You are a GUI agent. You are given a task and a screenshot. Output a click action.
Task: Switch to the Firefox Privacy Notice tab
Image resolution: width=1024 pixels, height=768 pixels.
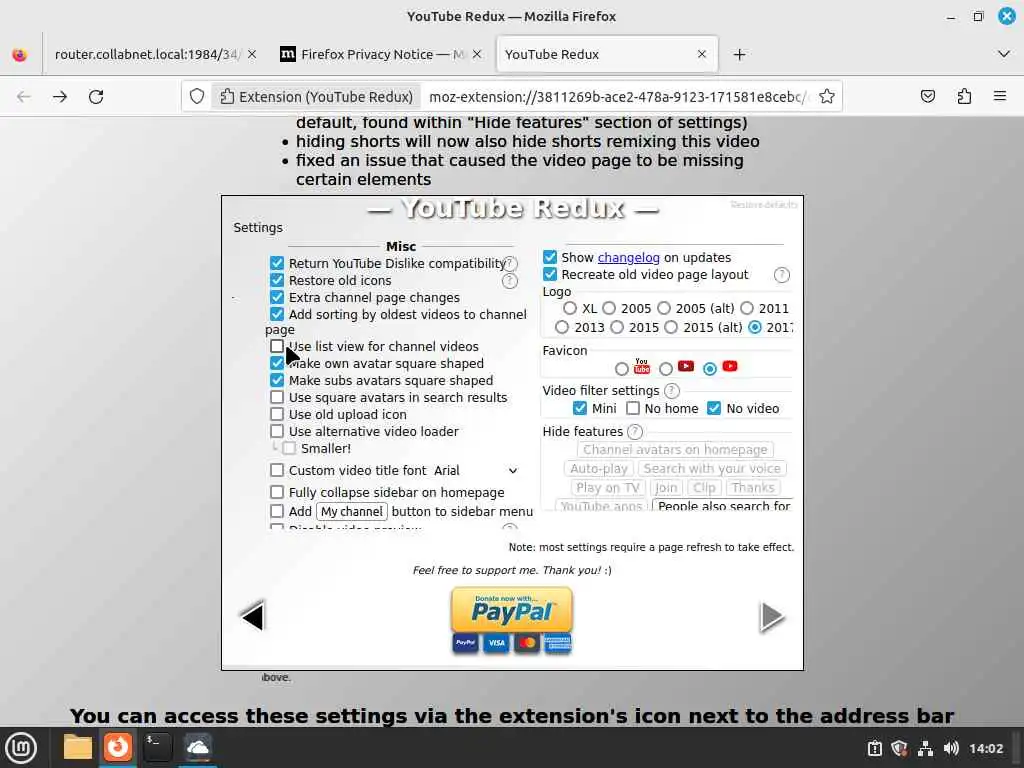(382, 54)
